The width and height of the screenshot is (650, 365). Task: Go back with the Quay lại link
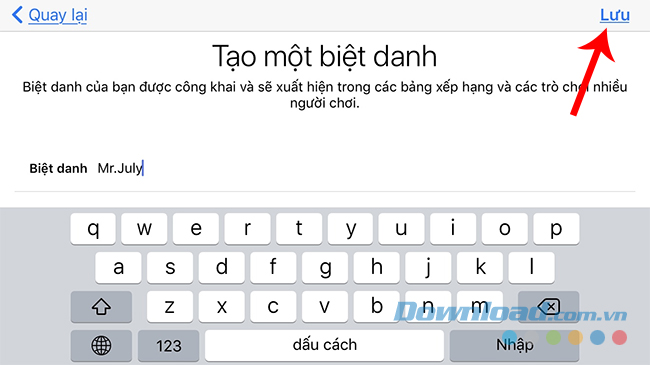(x=58, y=15)
